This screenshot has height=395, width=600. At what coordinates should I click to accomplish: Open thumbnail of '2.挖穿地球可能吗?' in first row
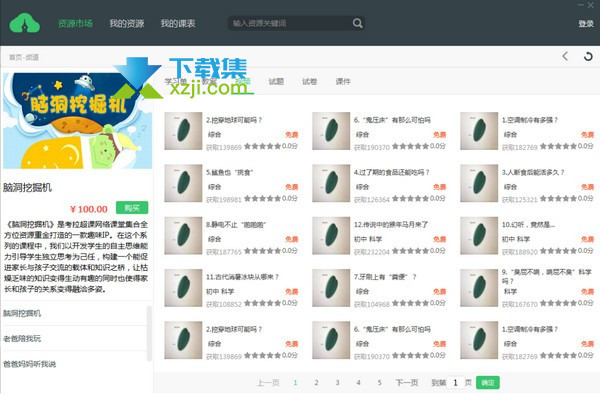183,131
